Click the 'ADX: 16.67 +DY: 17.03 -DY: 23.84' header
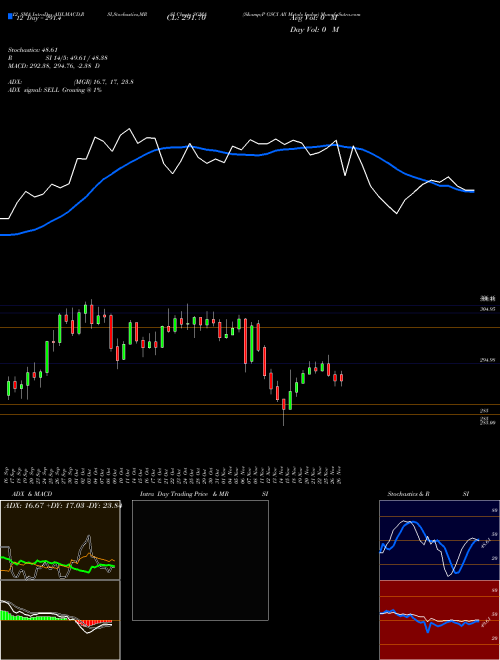 62,506
